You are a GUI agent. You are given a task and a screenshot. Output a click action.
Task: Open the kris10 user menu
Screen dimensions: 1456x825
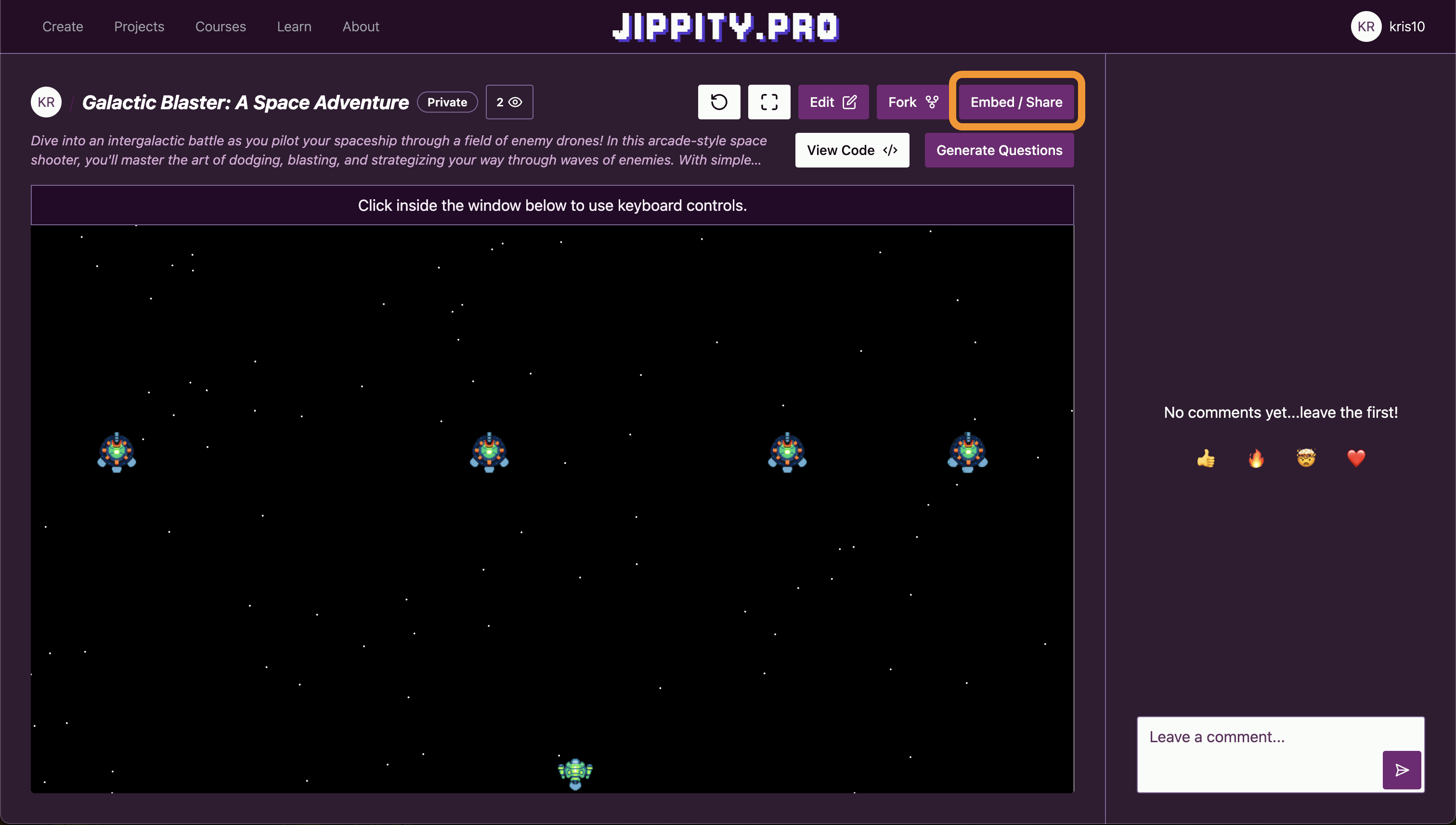tap(1407, 26)
